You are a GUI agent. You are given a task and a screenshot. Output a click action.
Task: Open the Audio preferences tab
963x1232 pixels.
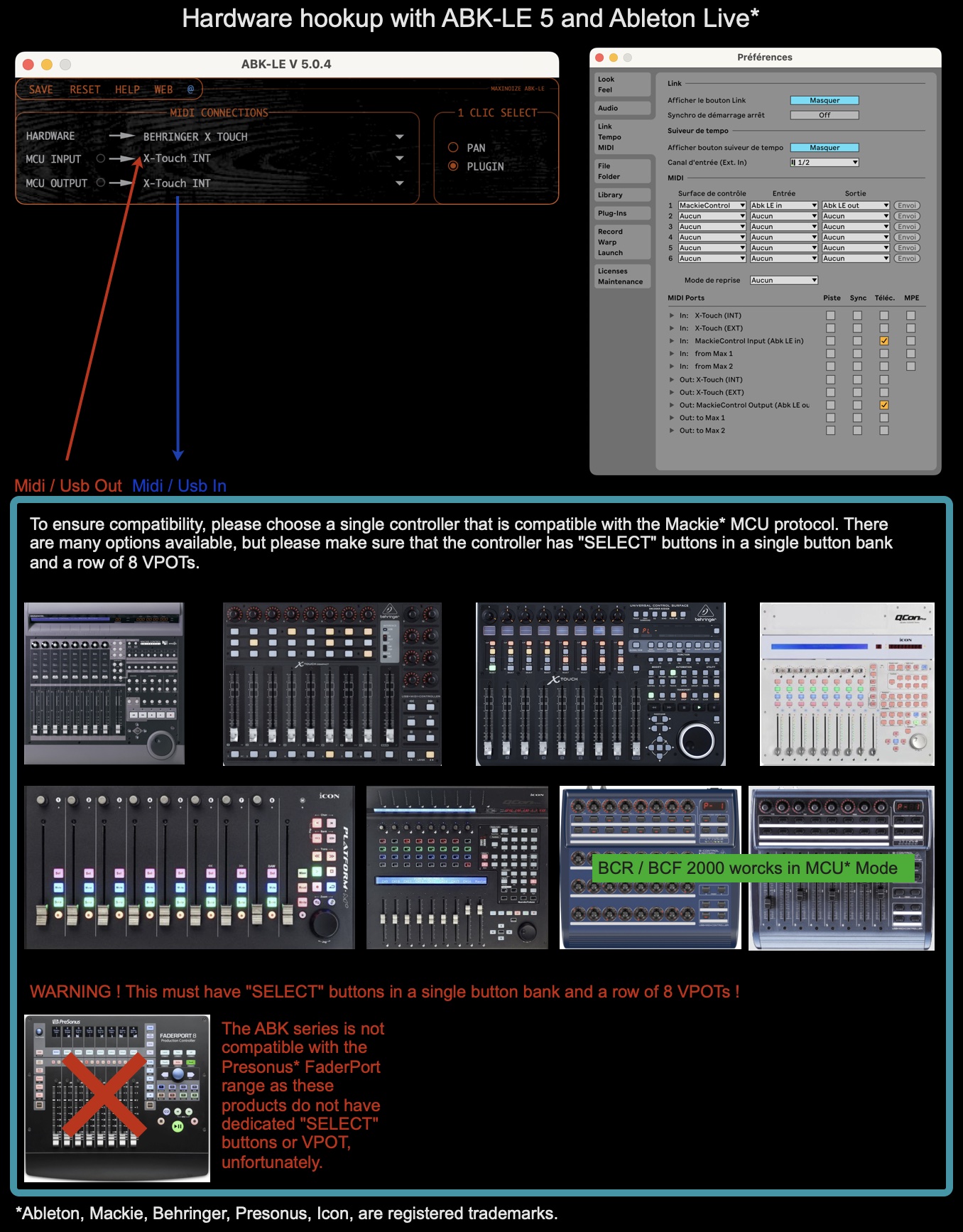click(622, 108)
